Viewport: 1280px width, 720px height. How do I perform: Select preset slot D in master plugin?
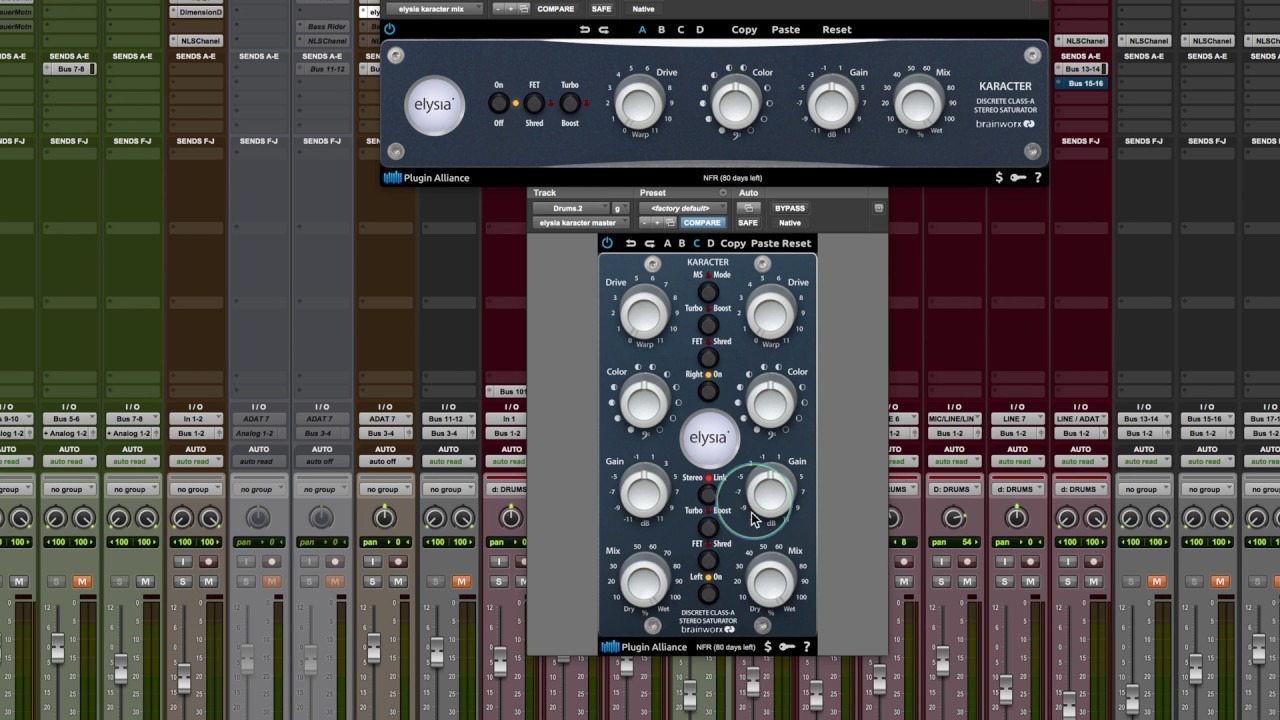tap(711, 243)
